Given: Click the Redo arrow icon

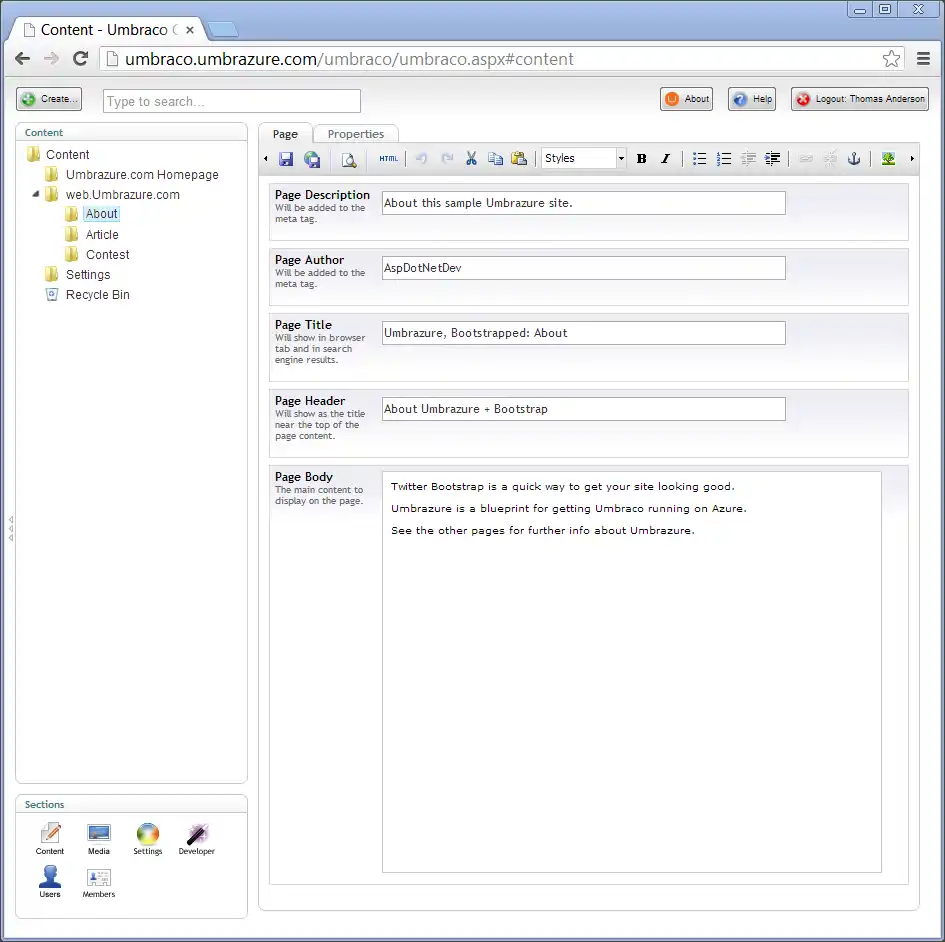Looking at the screenshot, I should (x=447, y=159).
